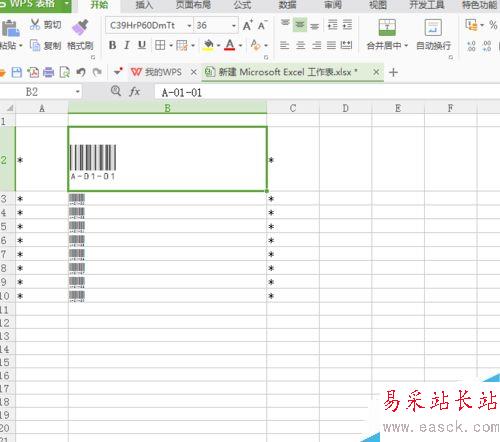
Task: Open the Paste (粘贴) dropdown arrow
Action: pyautogui.click(x=21, y=45)
